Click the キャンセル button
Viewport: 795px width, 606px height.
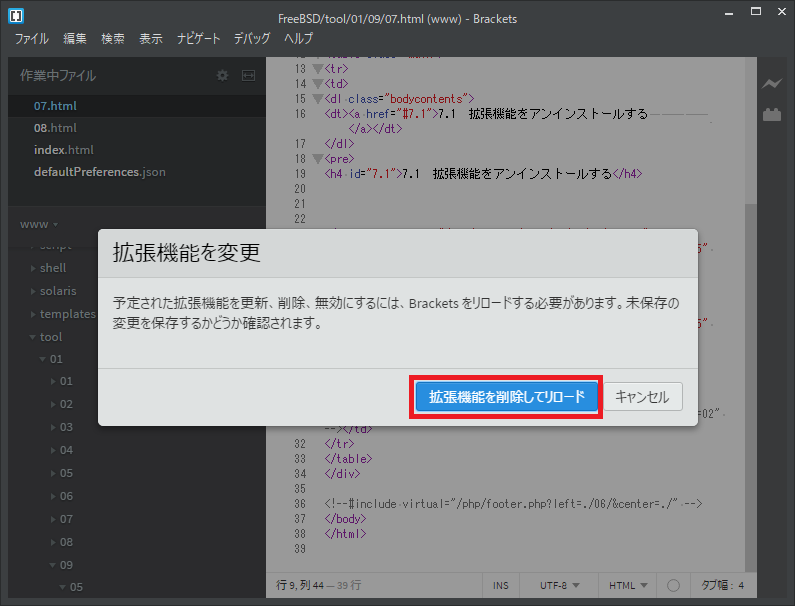point(642,397)
